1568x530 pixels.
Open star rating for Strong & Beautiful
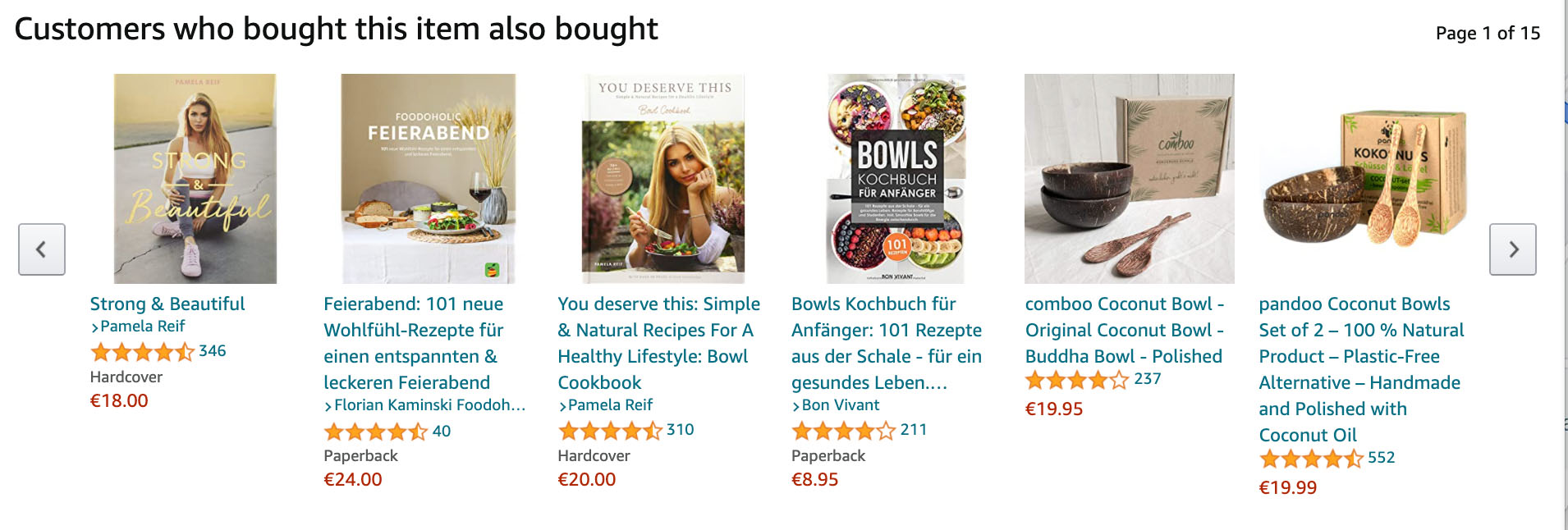pos(142,352)
